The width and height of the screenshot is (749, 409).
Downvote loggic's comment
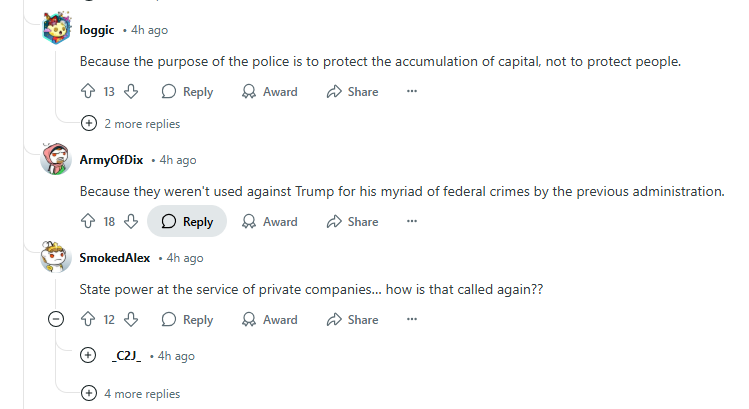click(x=132, y=92)
